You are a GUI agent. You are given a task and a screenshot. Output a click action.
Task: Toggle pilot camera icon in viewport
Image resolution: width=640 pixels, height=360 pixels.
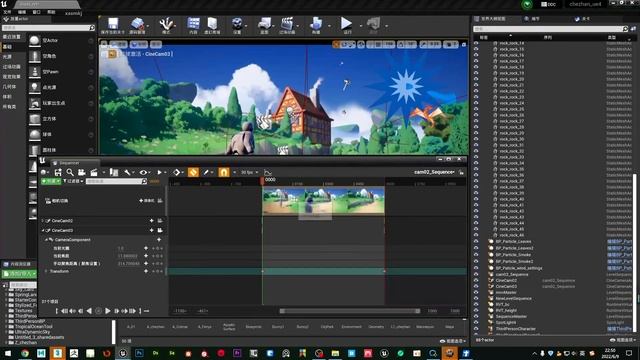pos(111,54)
